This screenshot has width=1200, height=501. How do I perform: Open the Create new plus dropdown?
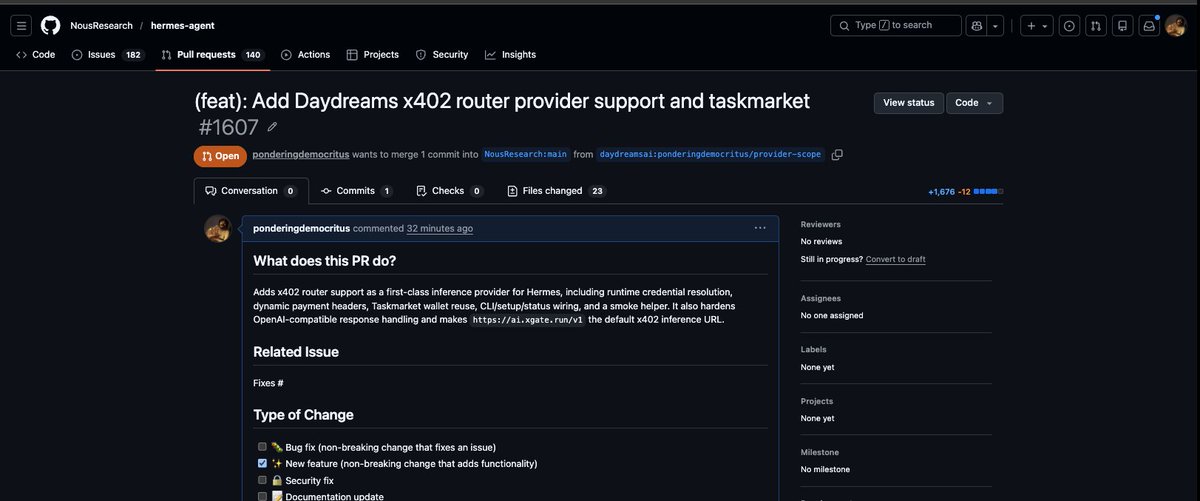tap(1037, 26)
